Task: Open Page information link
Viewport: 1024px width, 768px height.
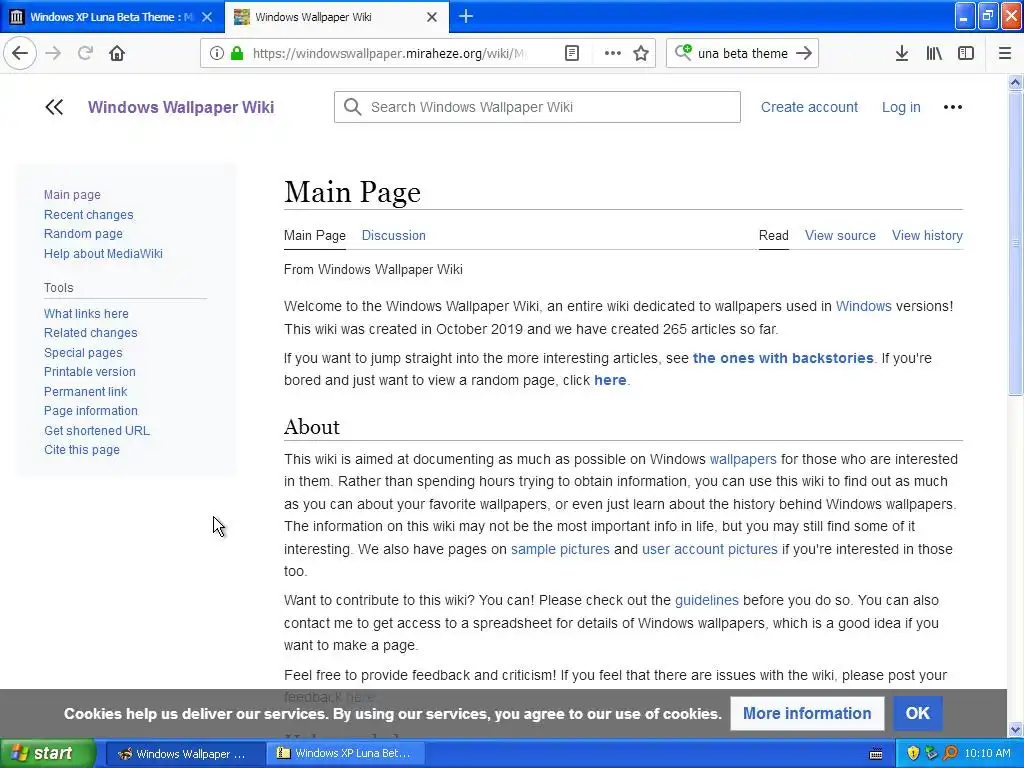Action: tap(91, 411)
